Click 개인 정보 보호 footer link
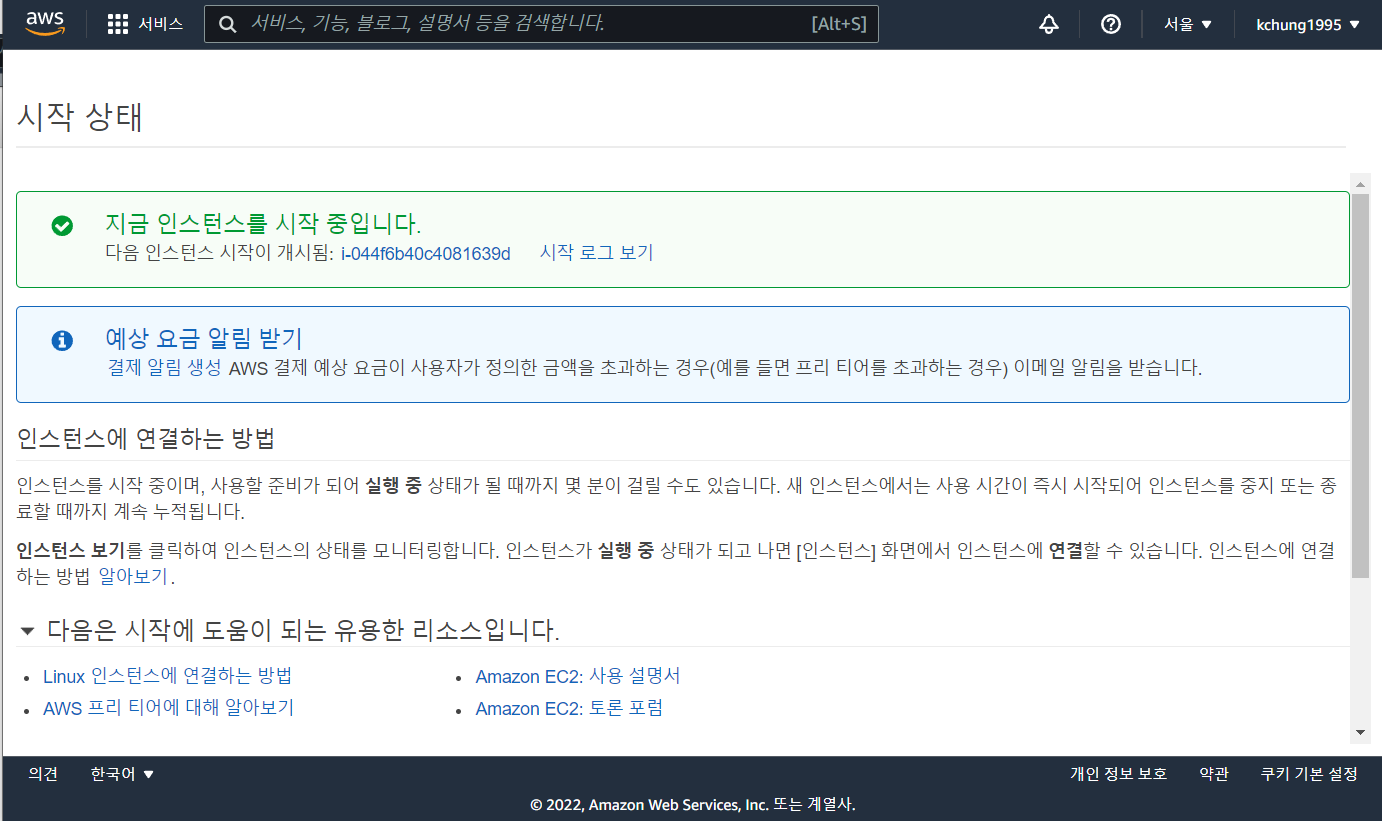 [1118, 774]
